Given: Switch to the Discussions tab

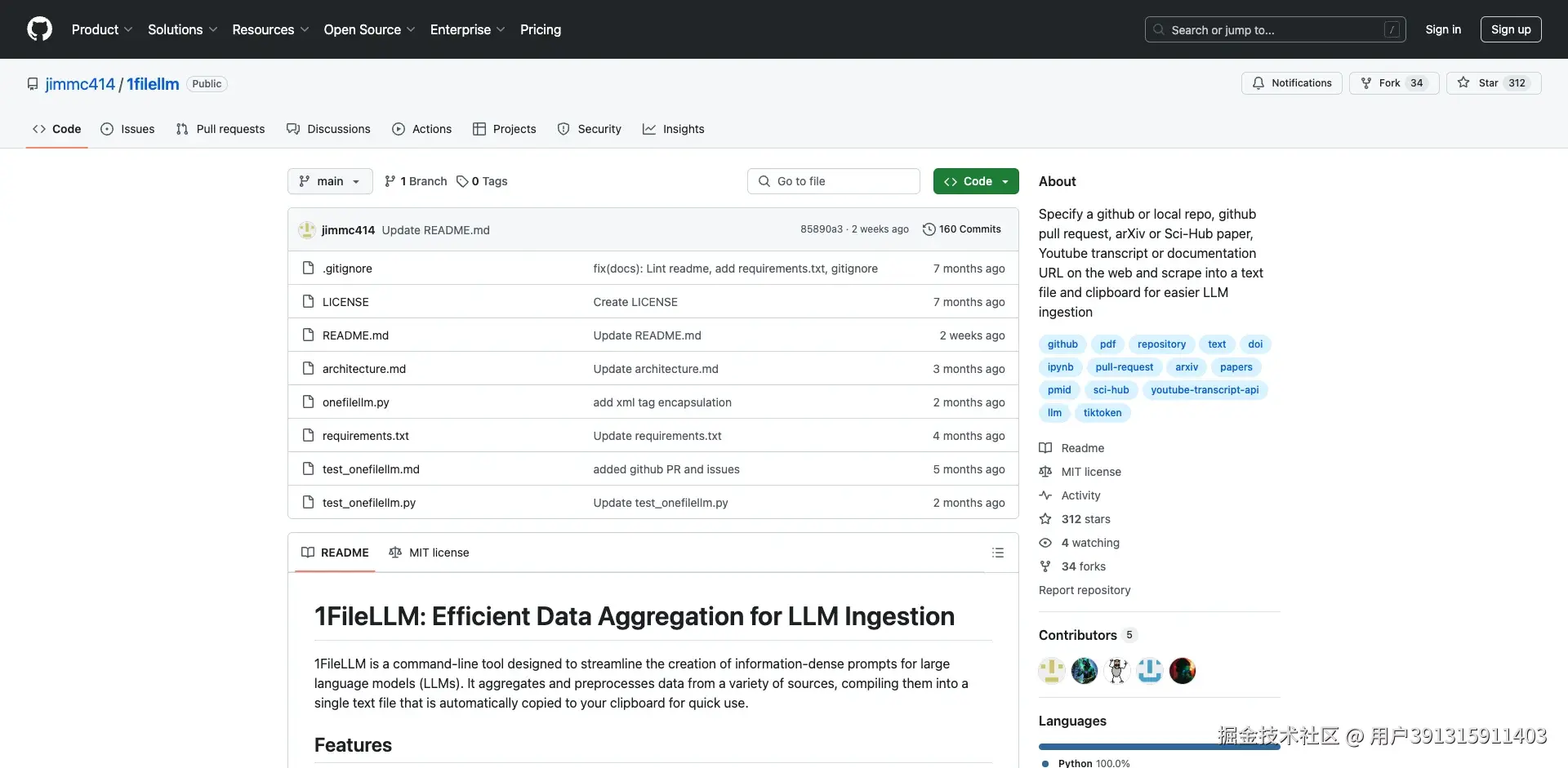Looking at the screenshot, I should coord(328,129).
